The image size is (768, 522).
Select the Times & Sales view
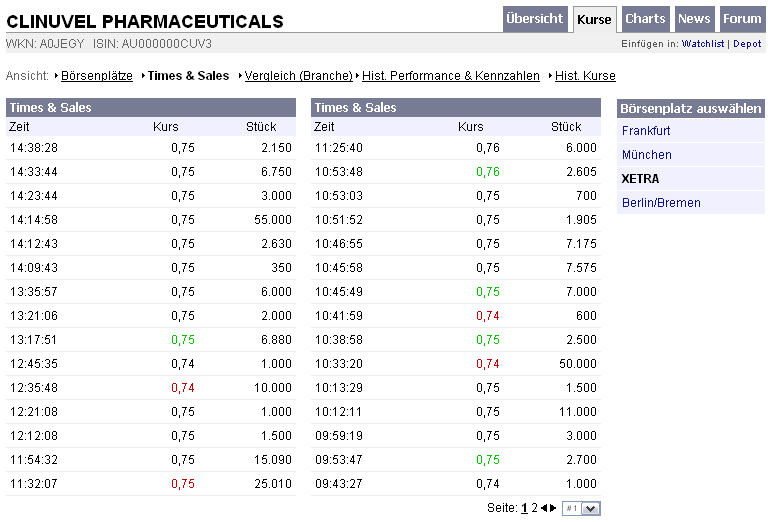click(x=188, y=76)
